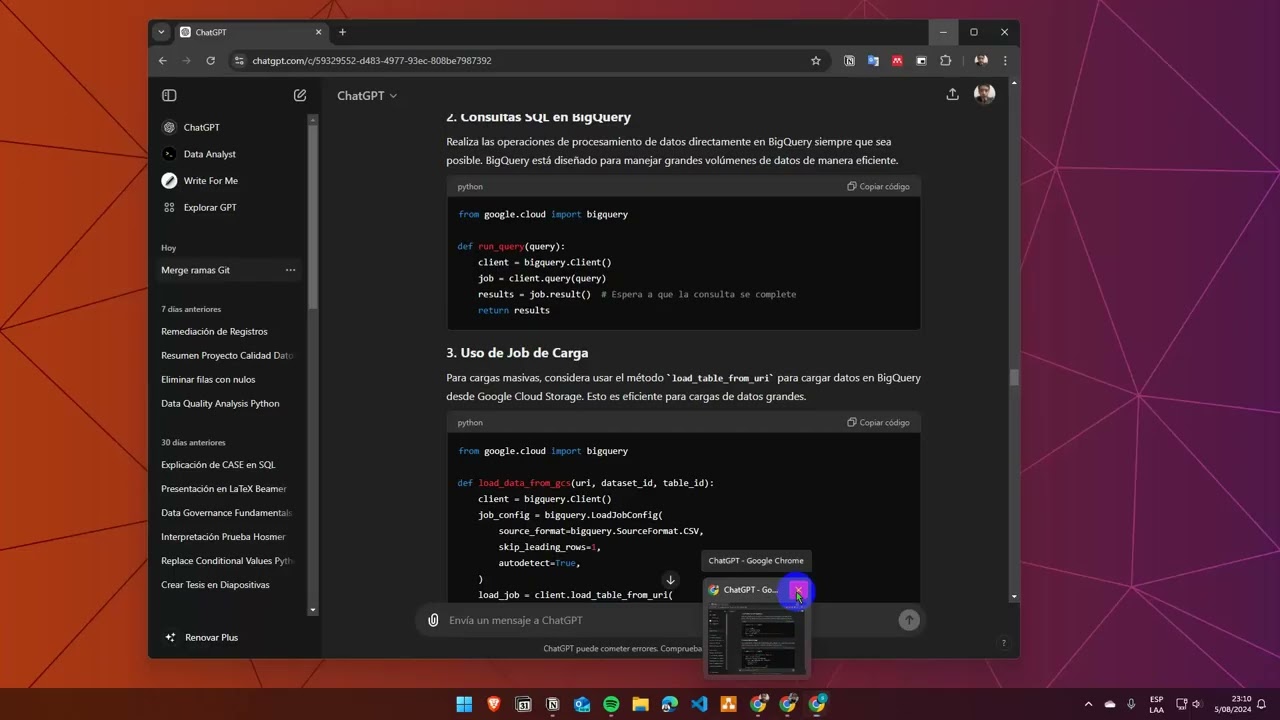The height and width of the screenshot is (720, 1280).
Task: Collapse the ChatGPT sidebar panel
Action: tap(169, 95)
